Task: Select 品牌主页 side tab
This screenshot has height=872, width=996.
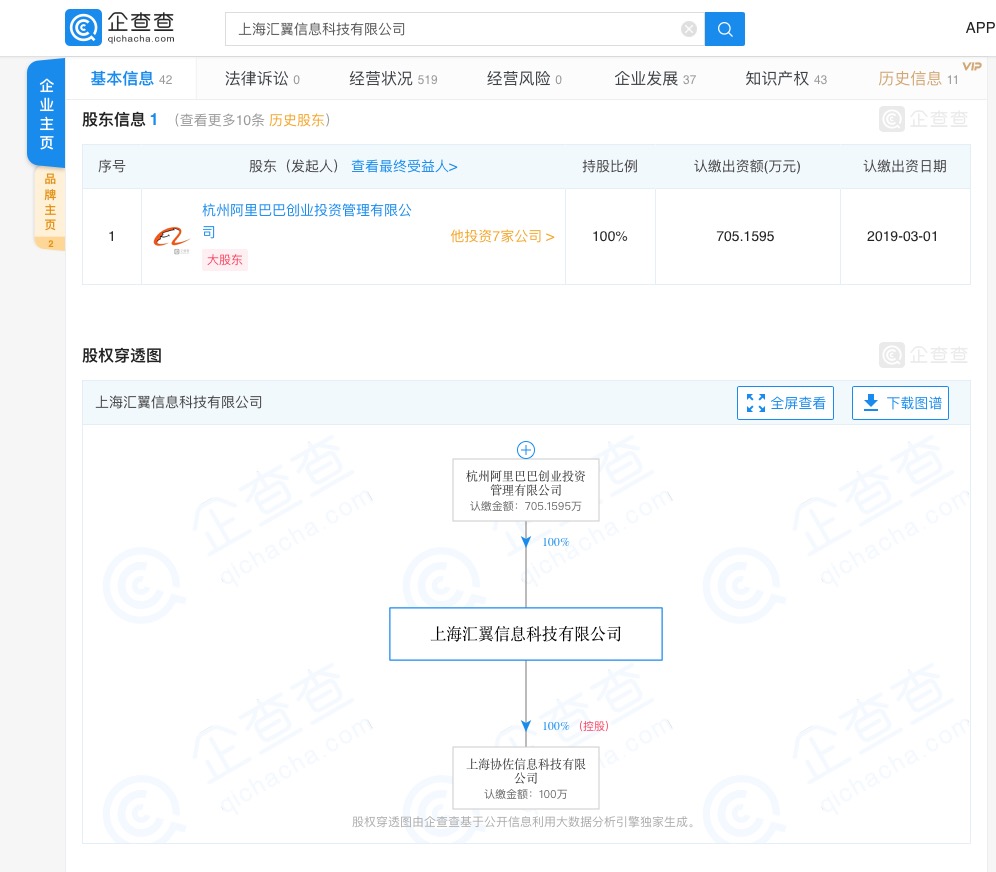Action: pyautogui.click(x=49, y=203)
